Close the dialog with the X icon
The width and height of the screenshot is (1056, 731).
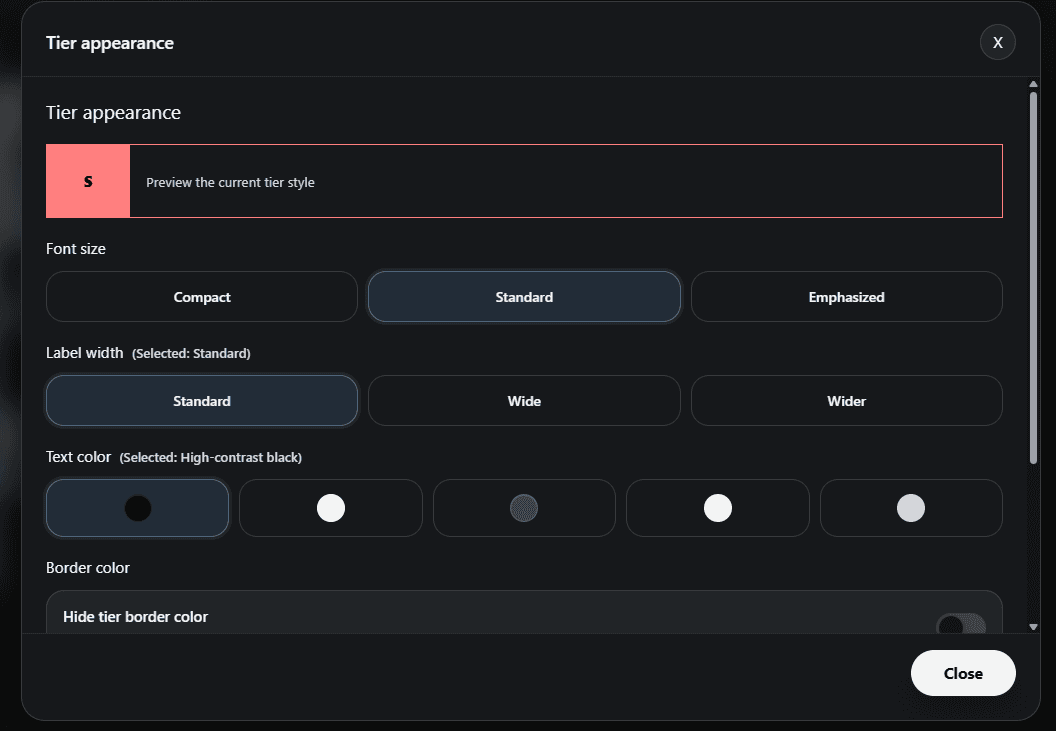997,43
